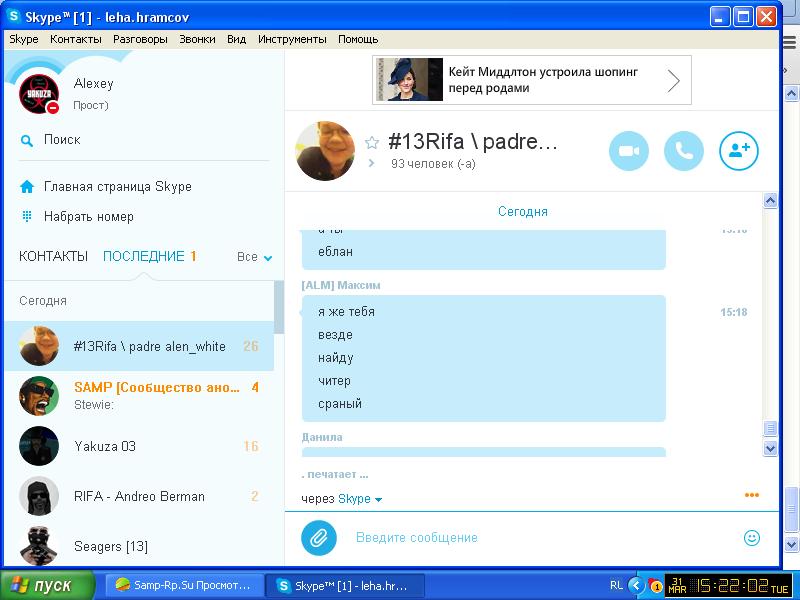800x600 pixels.
Task: Click the dial pad icon
Action: click(x=27, y=216)
